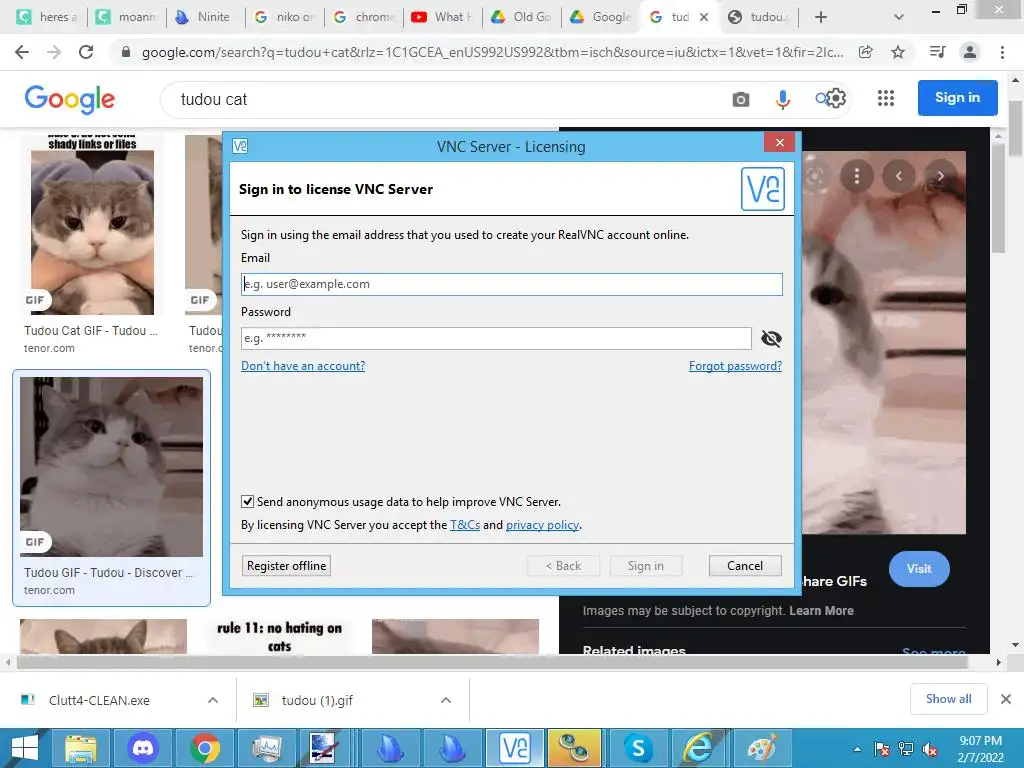Open 'Tudou GIF - Tudou - Discover' thumbnail
This screenshot has height=768, width=1024.
pos(111,467)
